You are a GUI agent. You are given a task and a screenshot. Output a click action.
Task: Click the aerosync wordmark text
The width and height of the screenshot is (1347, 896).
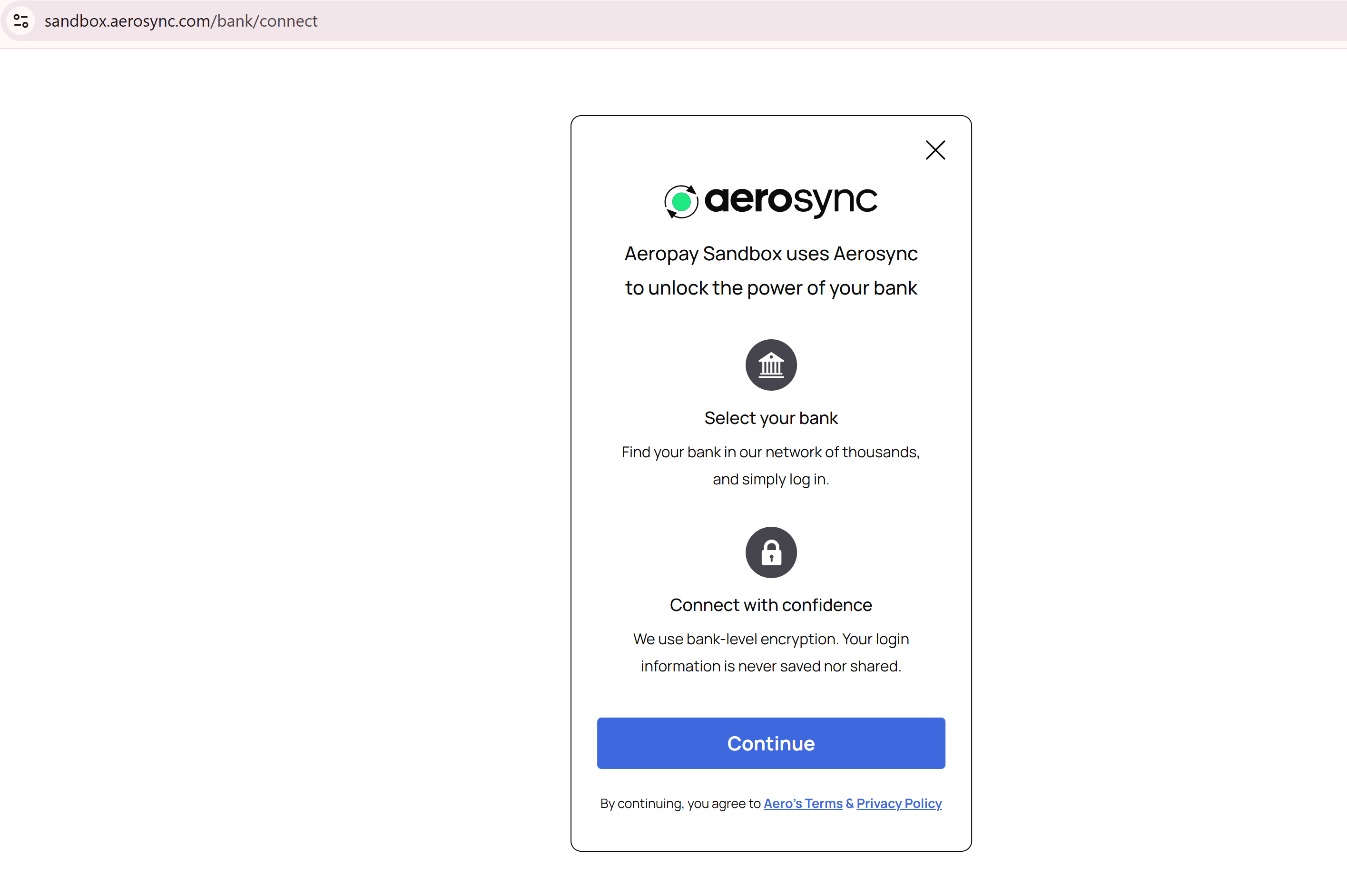(x=791, y=200)
